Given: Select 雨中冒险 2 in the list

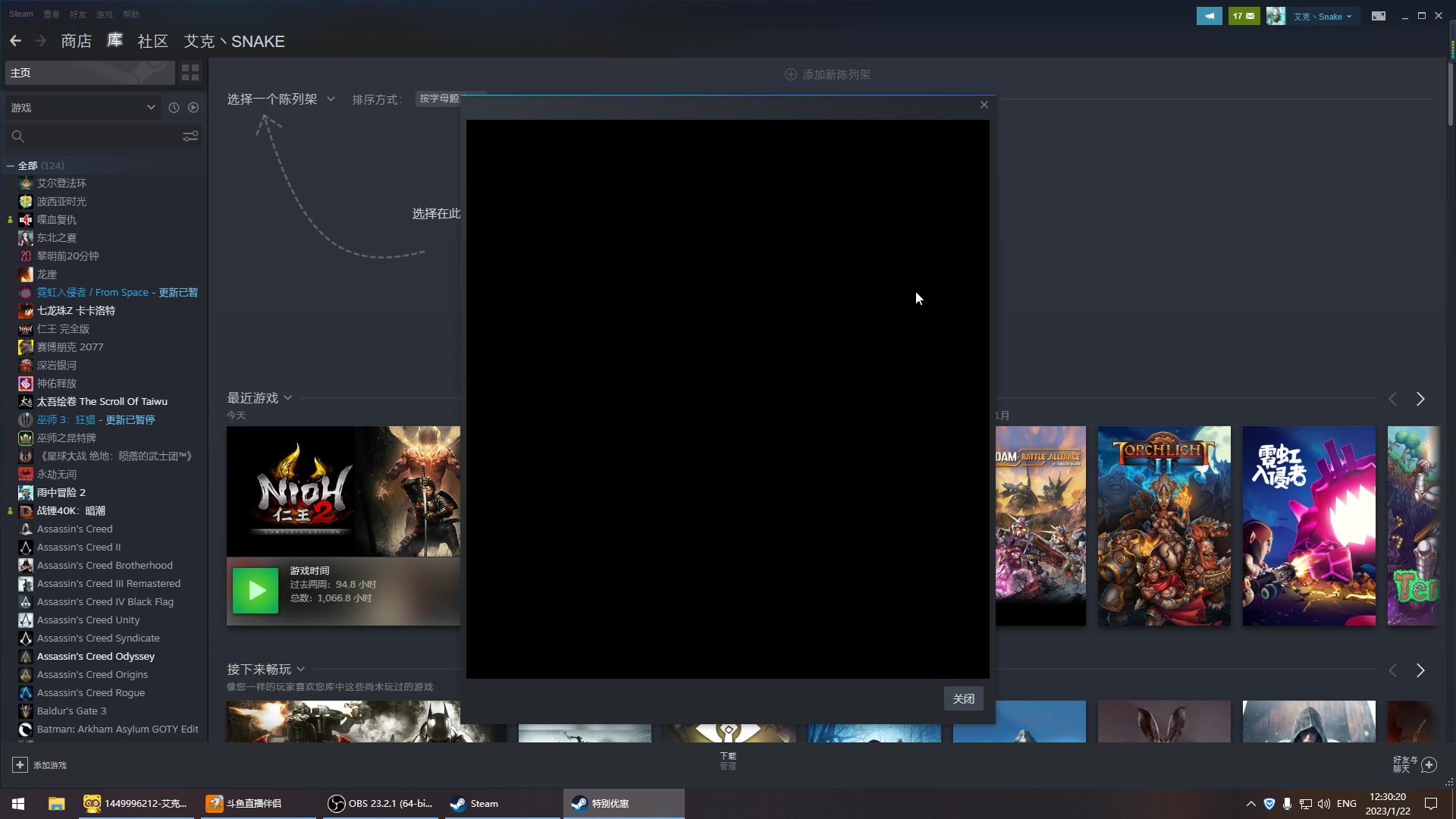Looking at the screenshot, I should (x=61, y=492).
